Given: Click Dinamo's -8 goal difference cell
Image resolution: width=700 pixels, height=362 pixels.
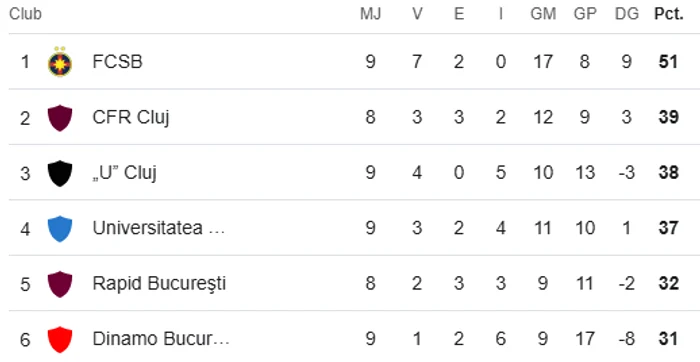Looking at the screenshot, I should [627, 339].
